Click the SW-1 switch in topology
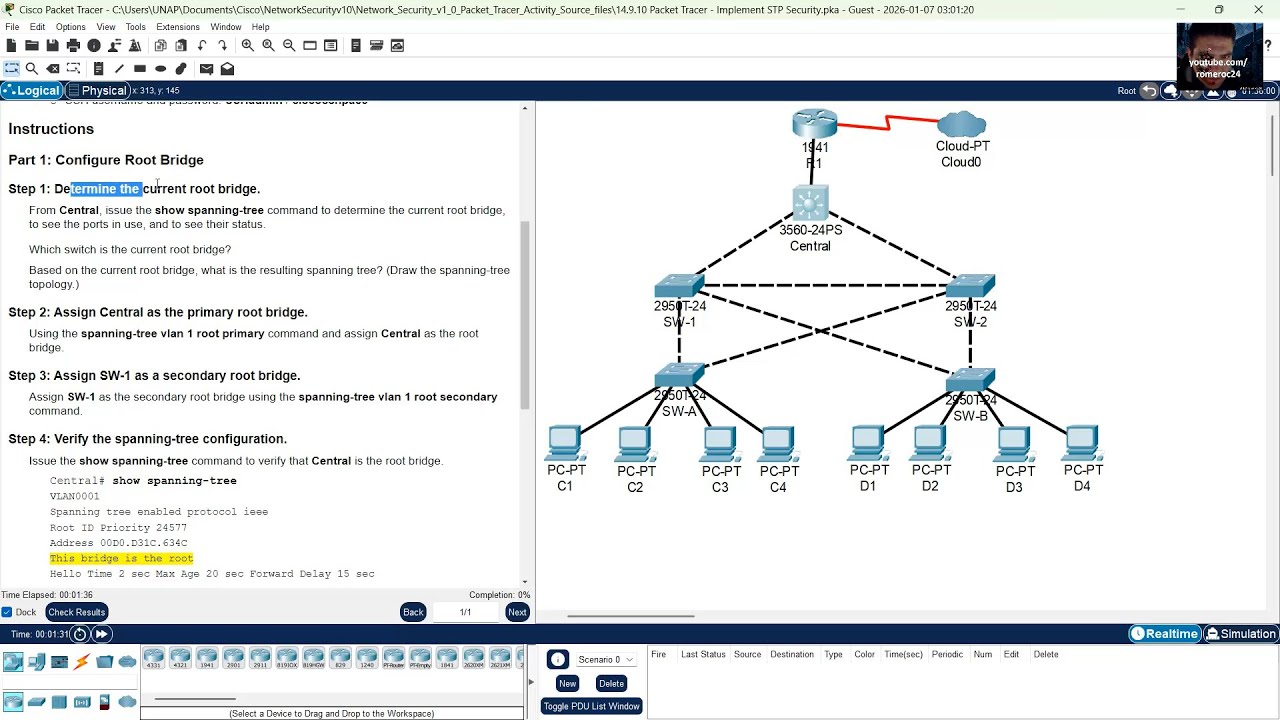 679,287
